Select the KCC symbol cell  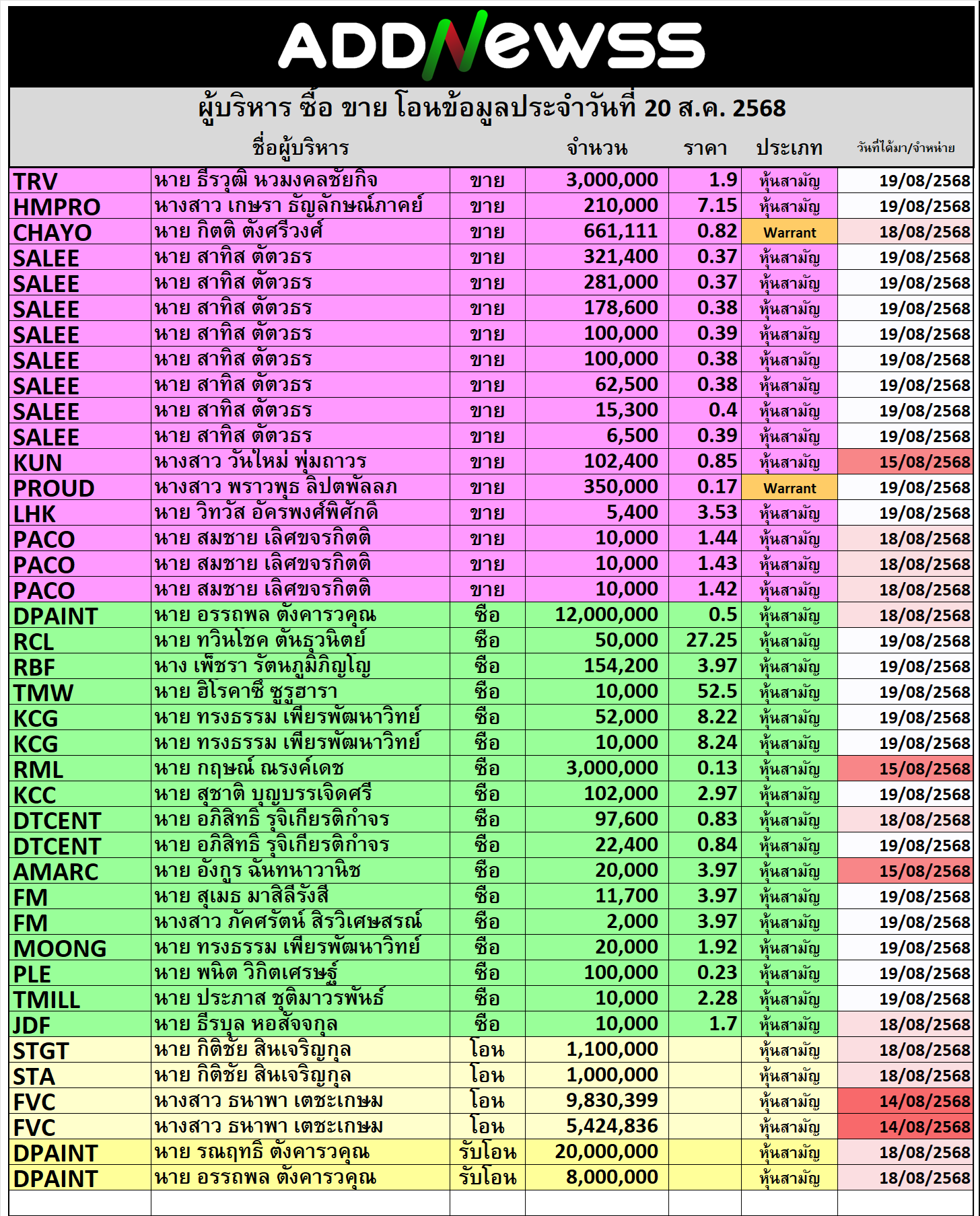(81, 795)
